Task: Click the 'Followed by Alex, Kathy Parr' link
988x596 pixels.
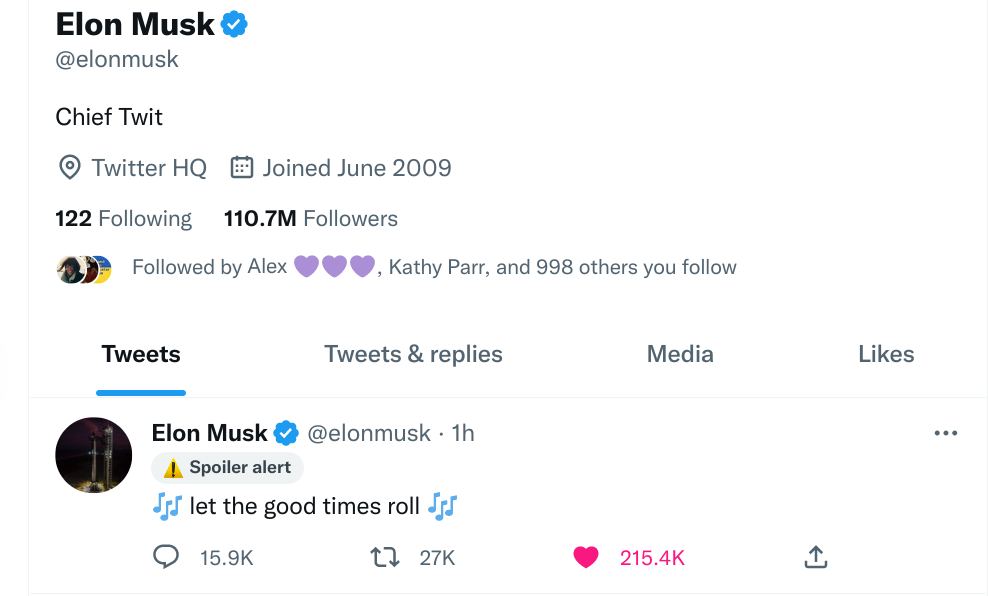Action: (x=434, y=267)
